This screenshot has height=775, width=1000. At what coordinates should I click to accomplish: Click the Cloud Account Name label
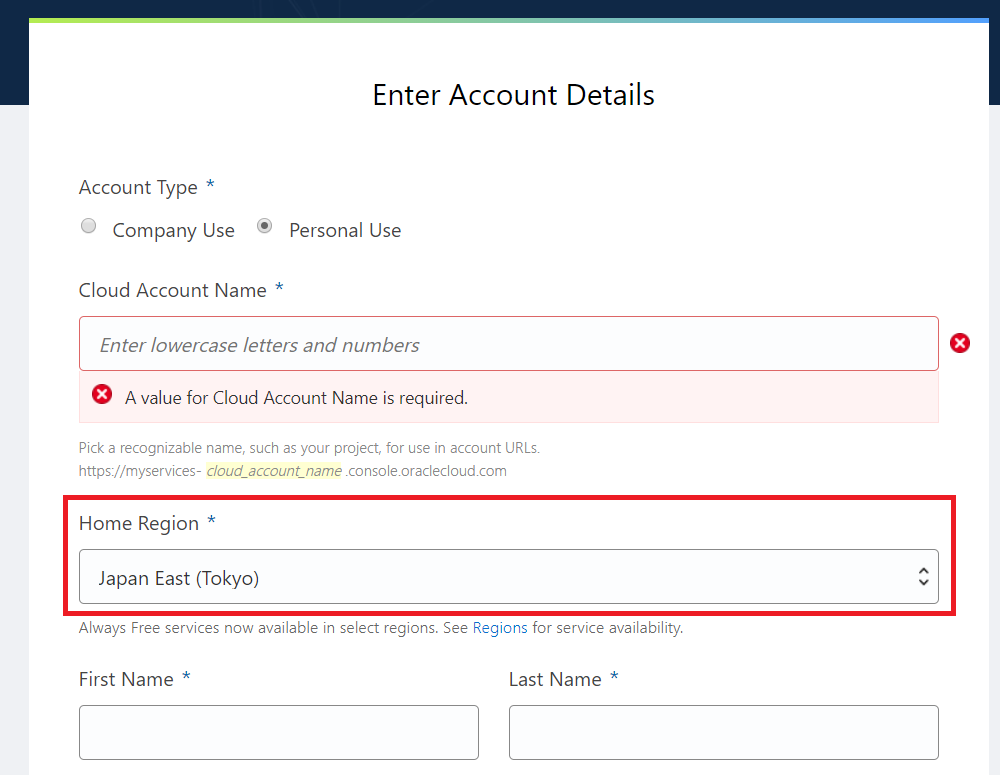[173, 290]
